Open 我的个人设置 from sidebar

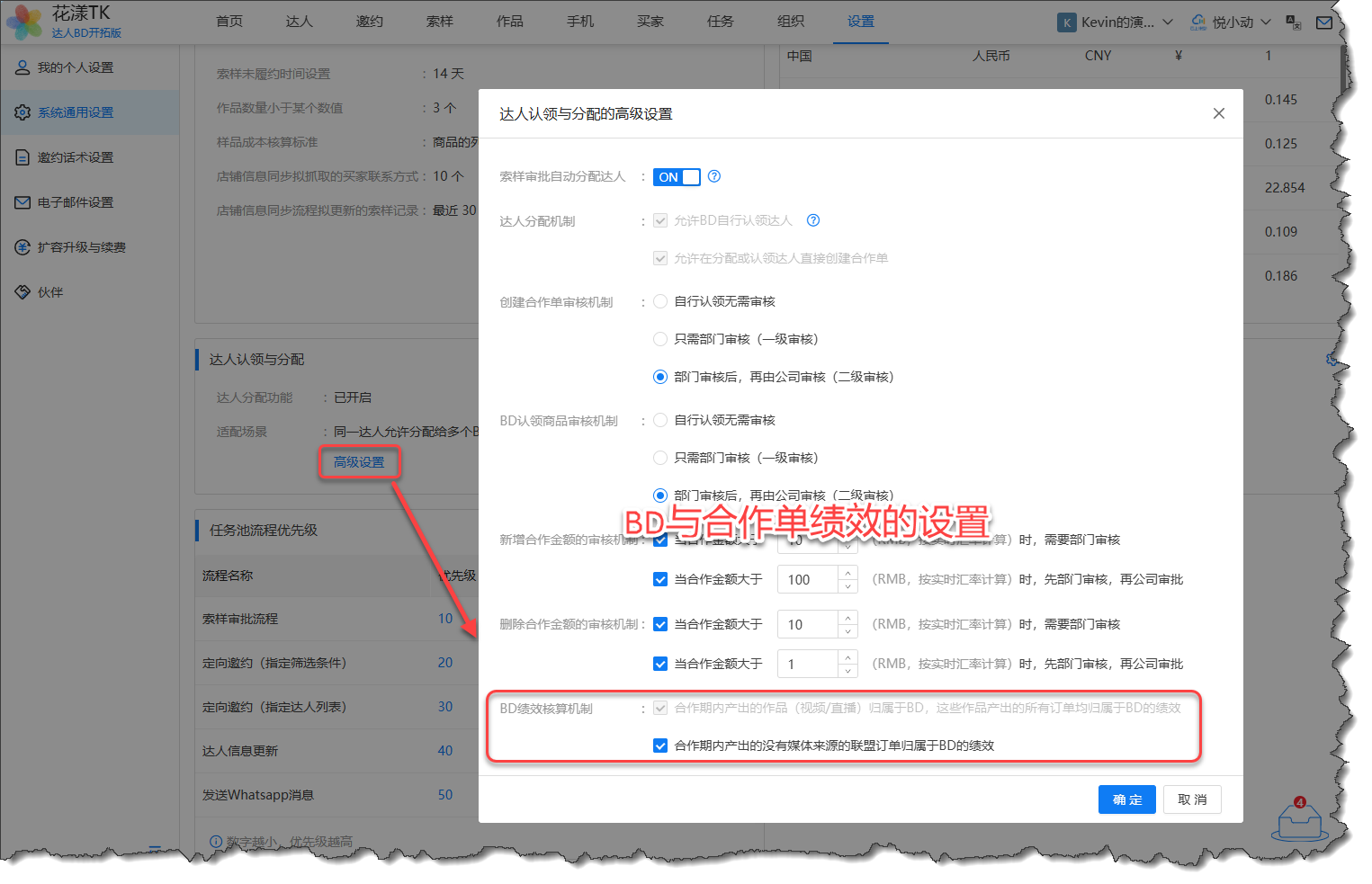coord(76,67)
